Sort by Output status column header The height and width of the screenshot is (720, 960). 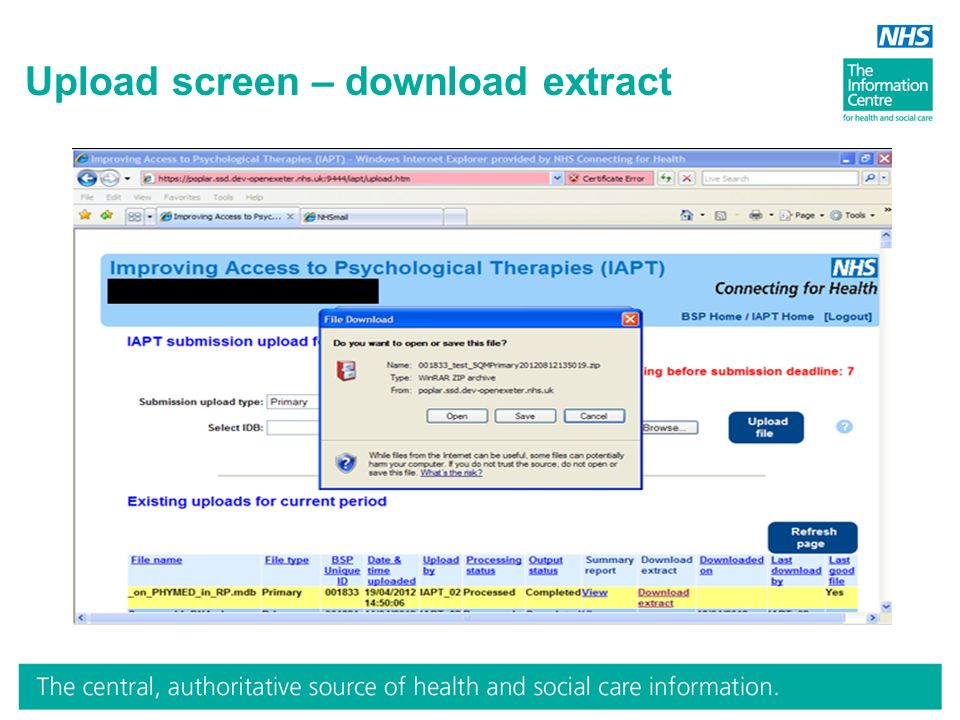pos(546,565)
